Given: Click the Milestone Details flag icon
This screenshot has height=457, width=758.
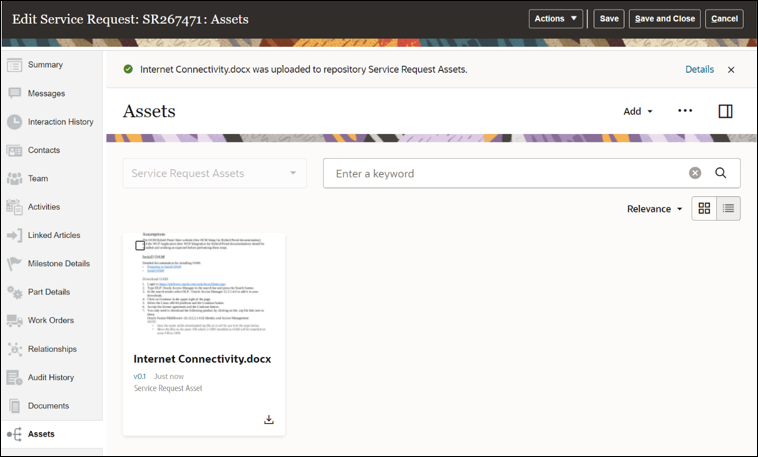Looking at the screenshot, I should (15, 264).
